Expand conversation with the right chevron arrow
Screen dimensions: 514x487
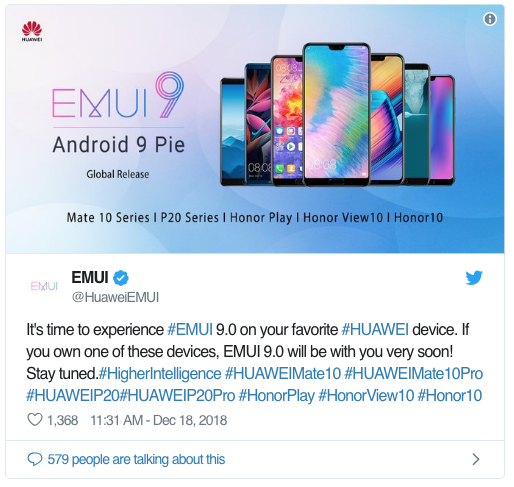click(x=476, y=459)
